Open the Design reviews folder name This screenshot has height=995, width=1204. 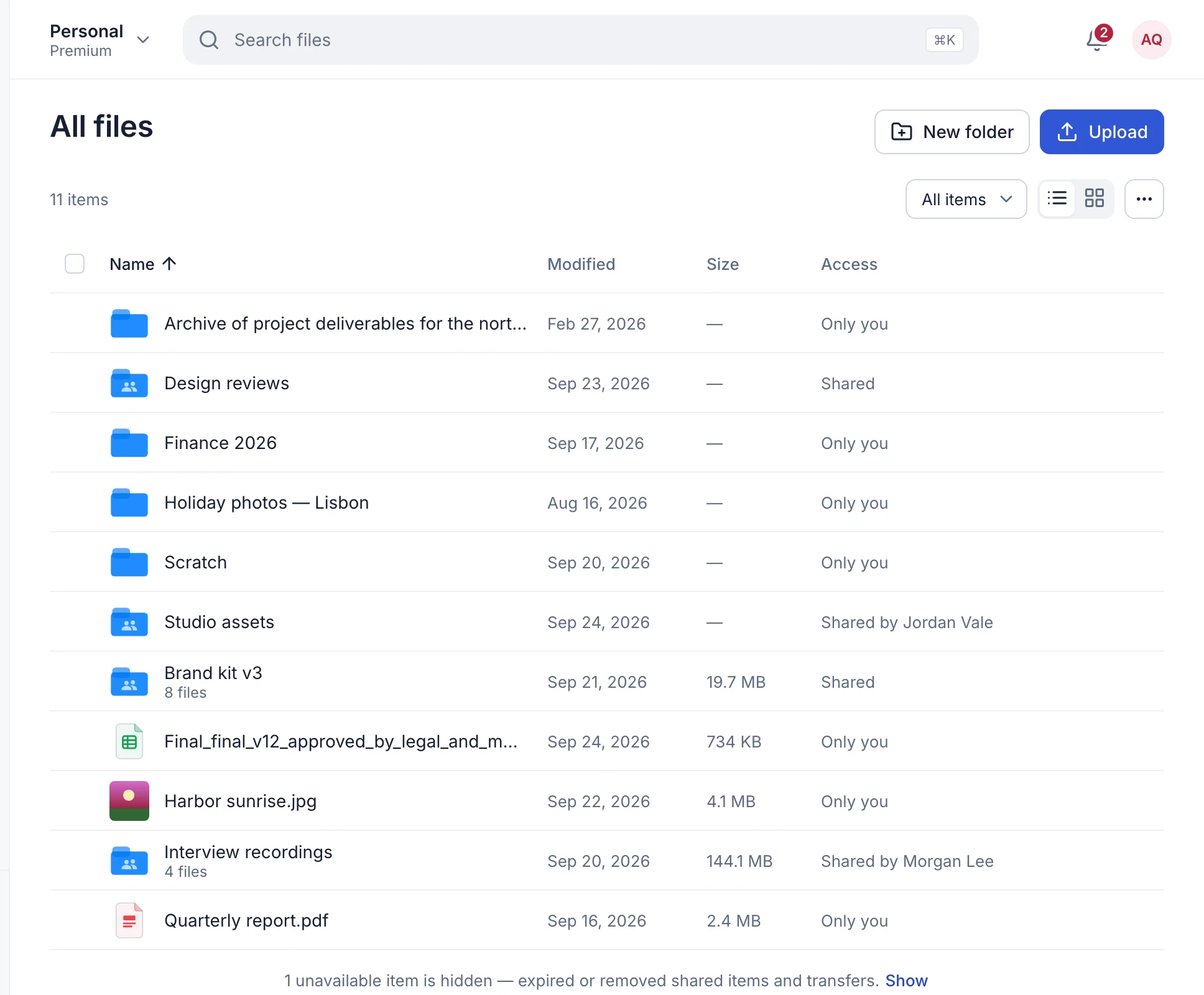point(226,383)
